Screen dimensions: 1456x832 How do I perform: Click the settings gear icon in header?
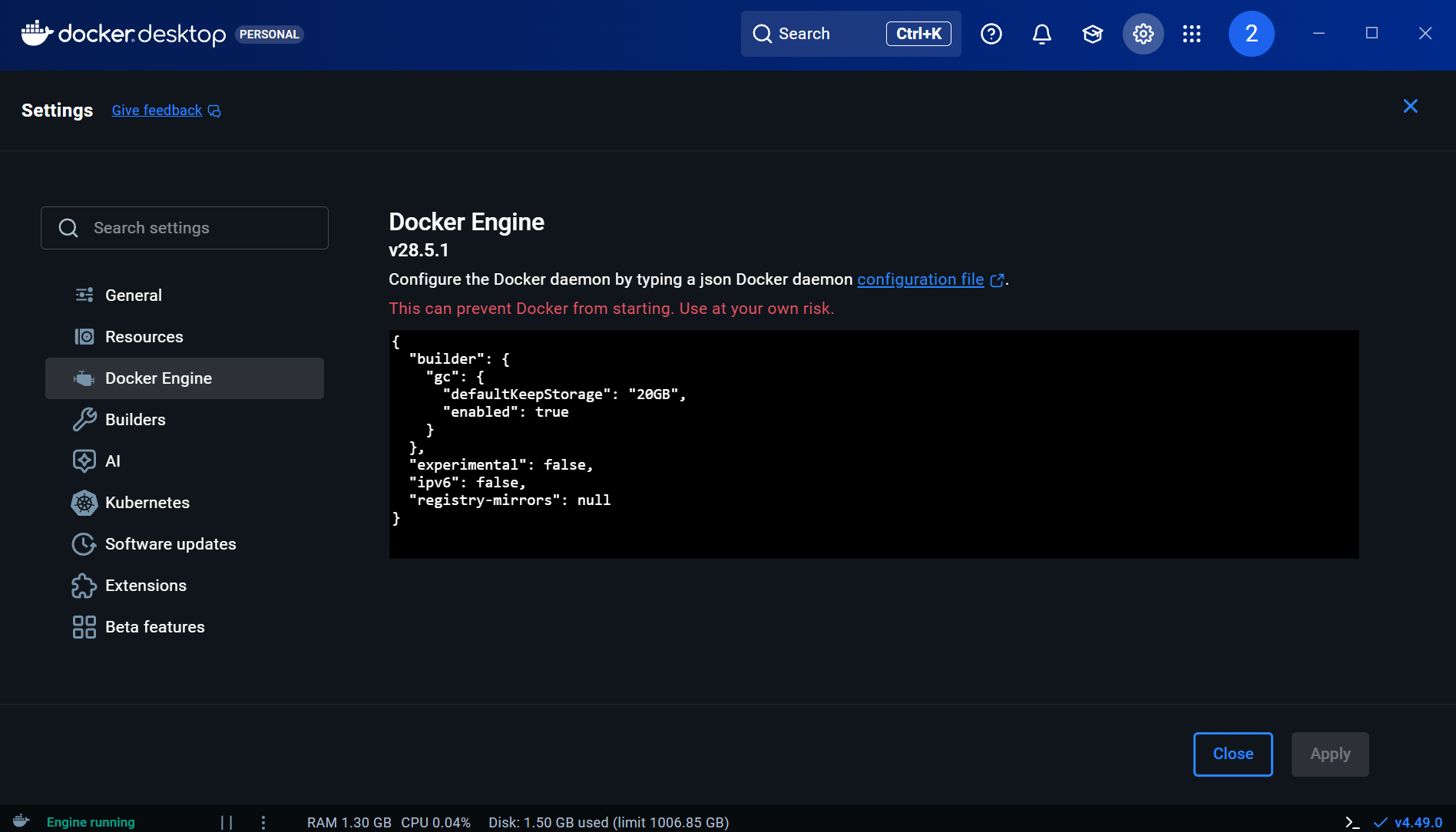(x=1143, y=34)
